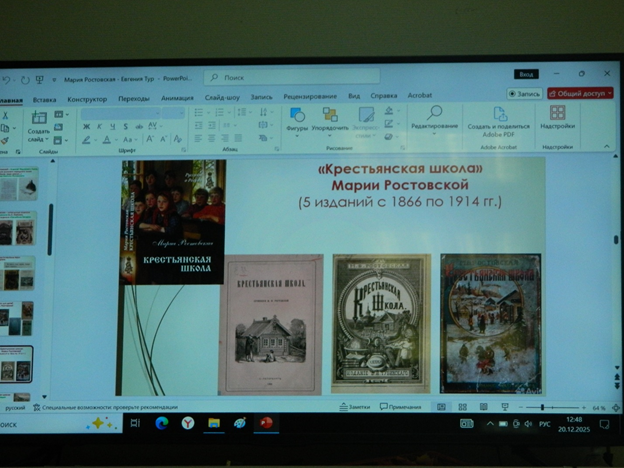Open Add-ins (Надстройки) button

[x=558, y=117]
